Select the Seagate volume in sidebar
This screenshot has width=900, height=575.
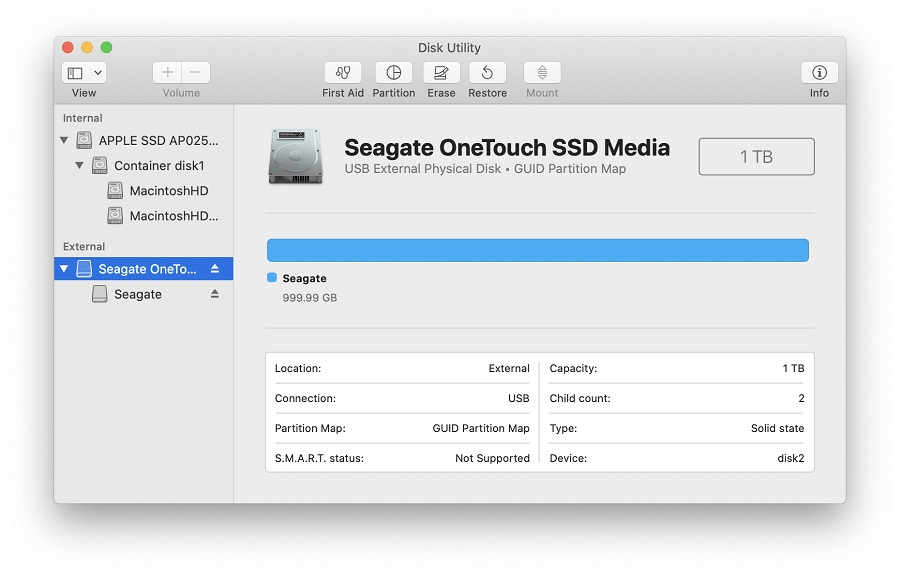(138, 295)
